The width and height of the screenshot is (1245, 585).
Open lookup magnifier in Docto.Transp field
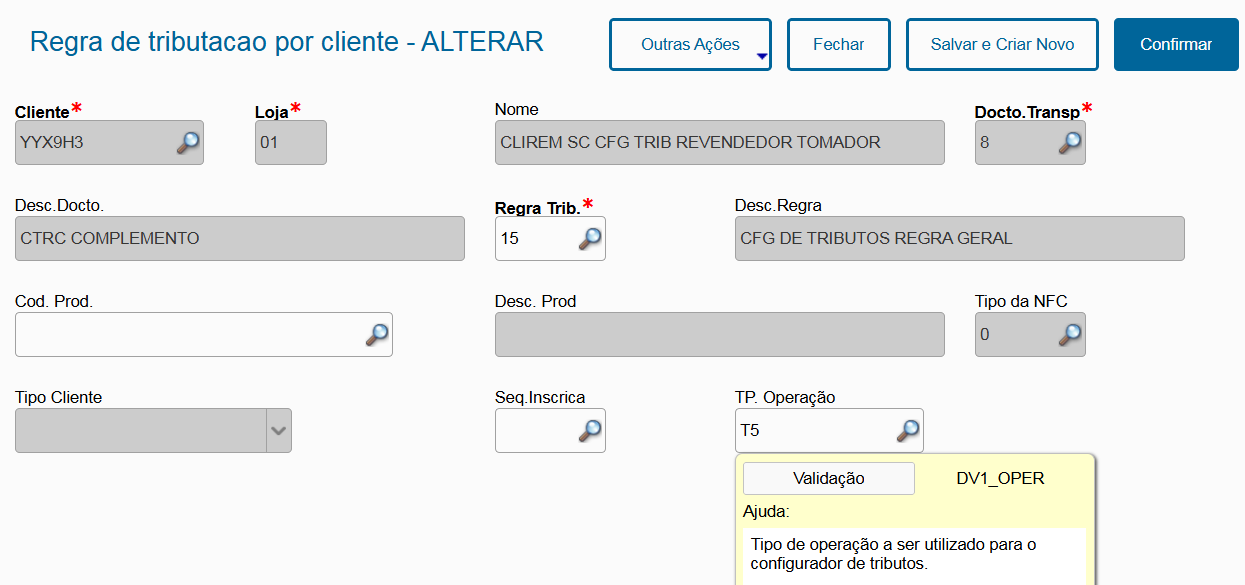point(1070,143)
